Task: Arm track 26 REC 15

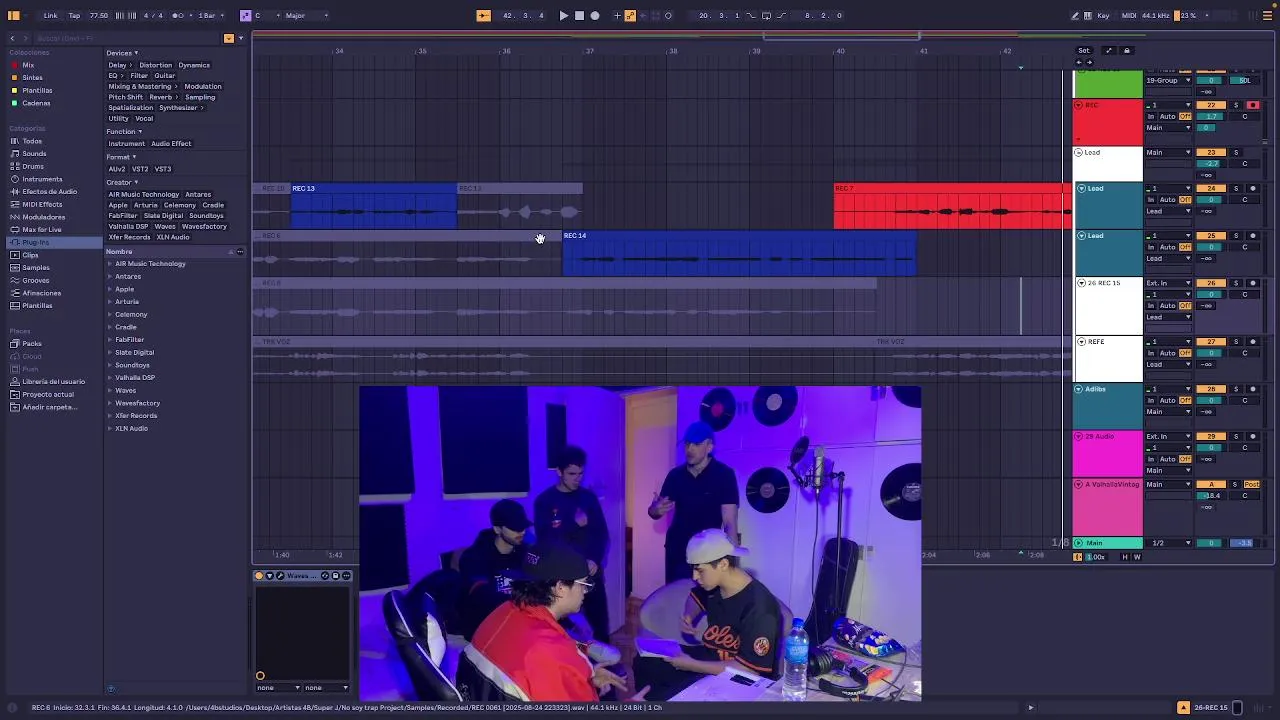Action: [1253, 283]
